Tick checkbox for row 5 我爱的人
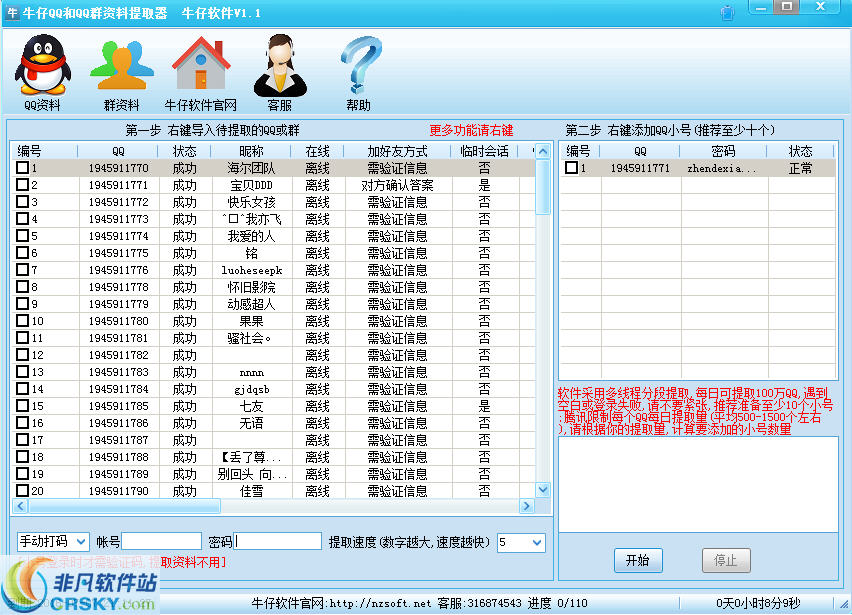This screenshot has height=615, width=852. coord(22,236)
